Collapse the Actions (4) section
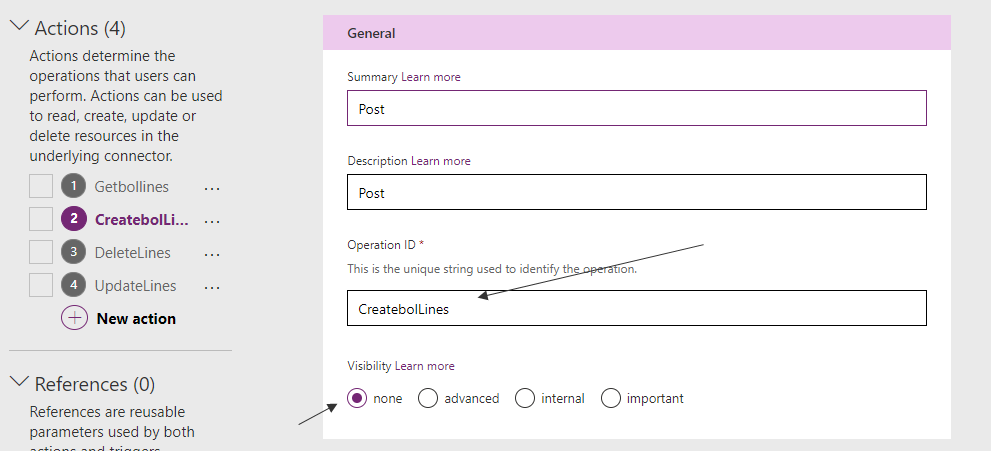Screen dimensions: 991x451 18,28
